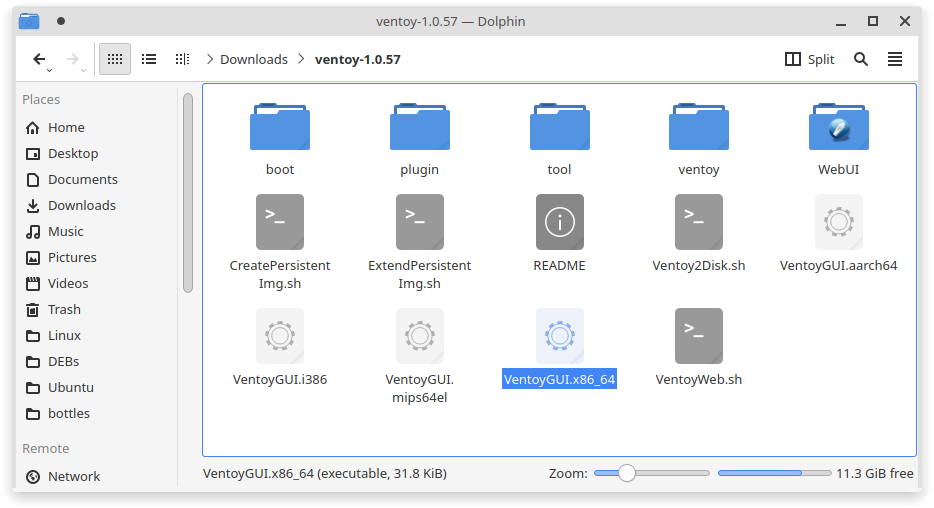Select the plugin folder

(x=419, y=140)
